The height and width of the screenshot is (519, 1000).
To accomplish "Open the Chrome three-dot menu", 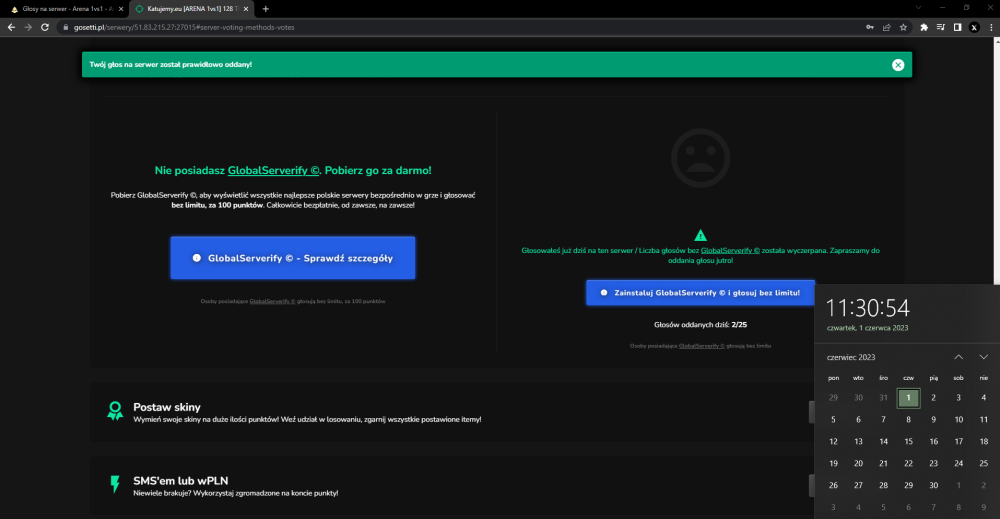I will (990, 27).
